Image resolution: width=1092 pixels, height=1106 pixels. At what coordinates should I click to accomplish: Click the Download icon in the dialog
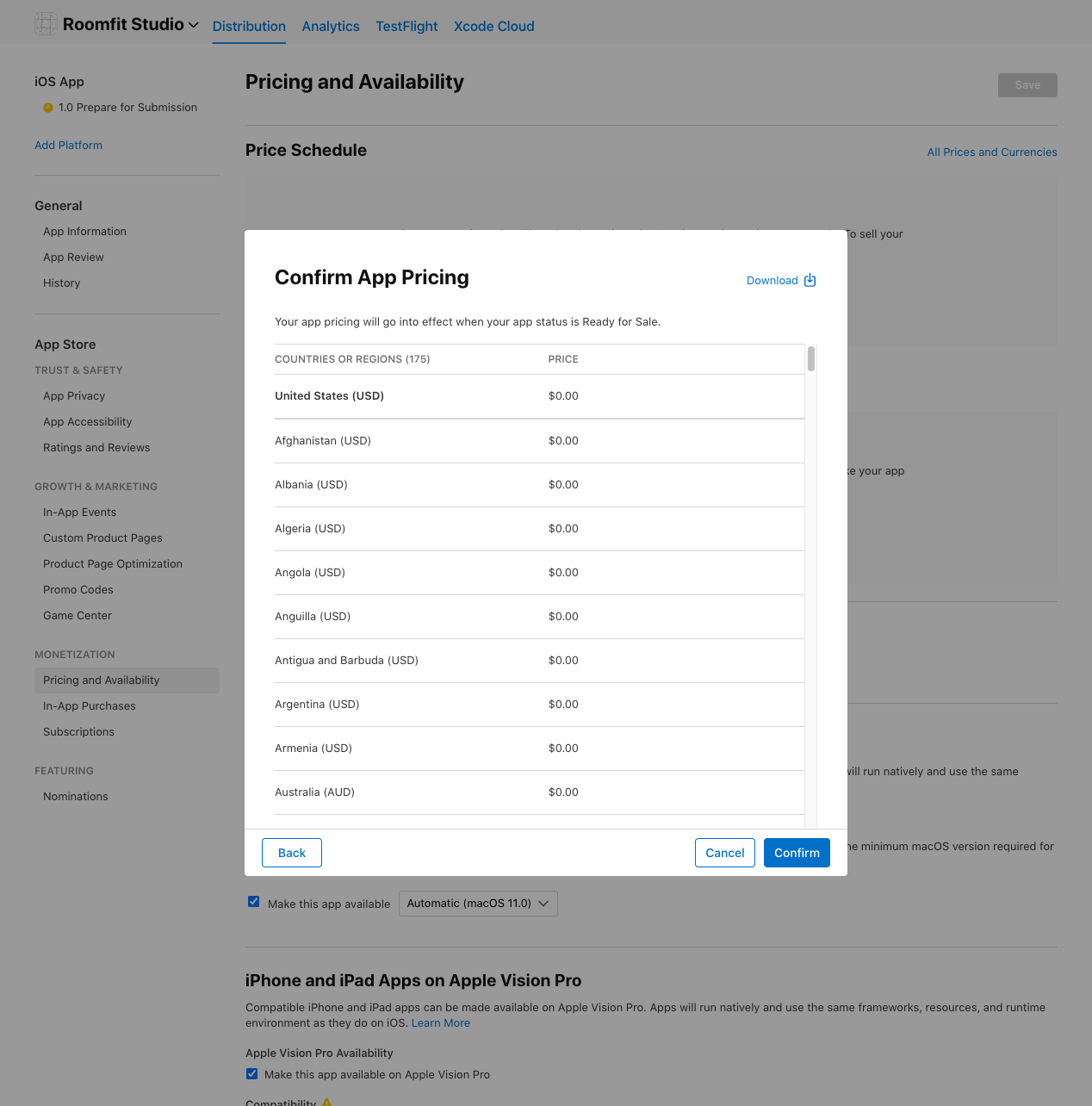(x=810, y=280)
